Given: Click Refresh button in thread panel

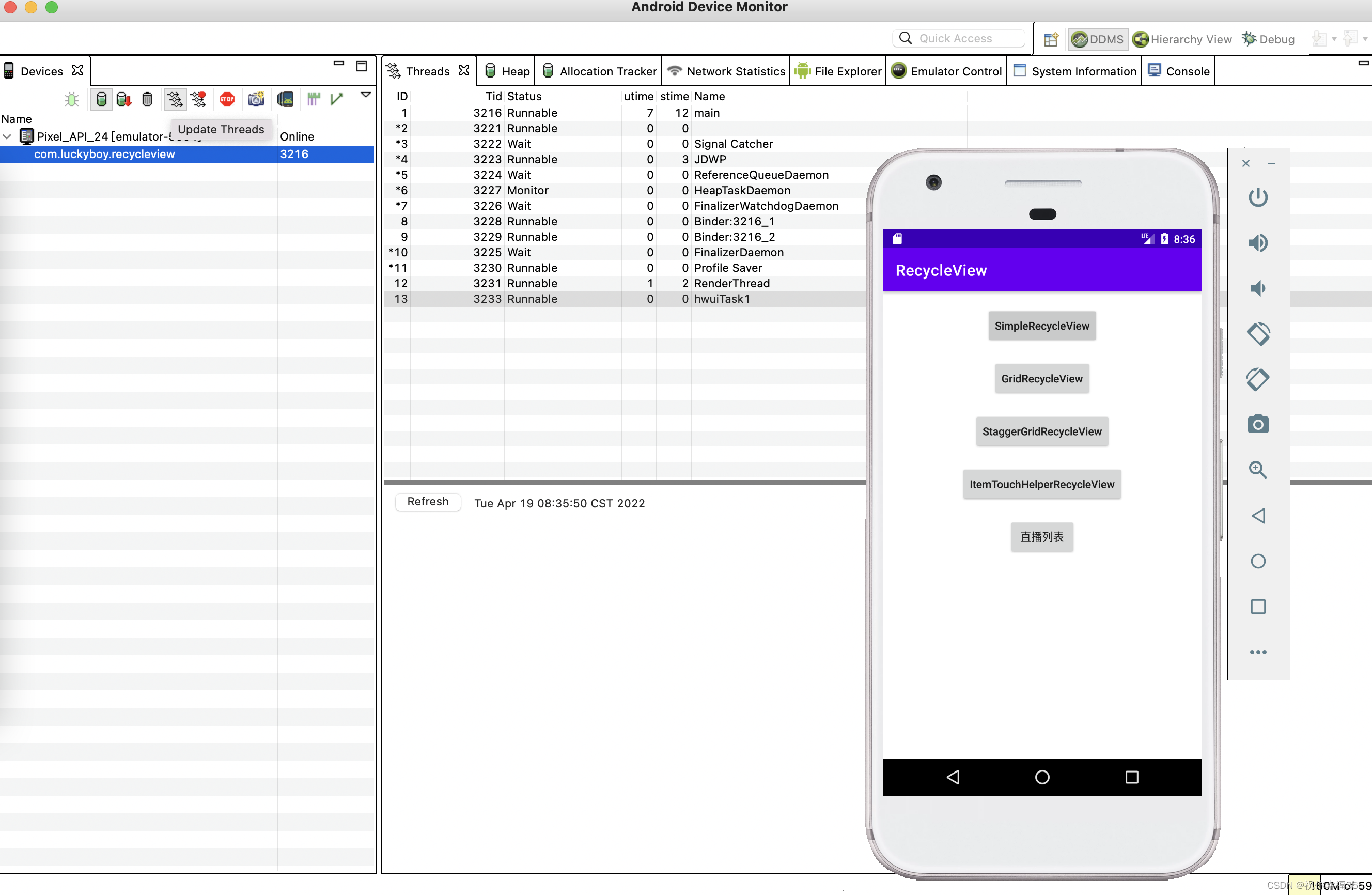Looking at the screenshot, I should tap(427, 501).
